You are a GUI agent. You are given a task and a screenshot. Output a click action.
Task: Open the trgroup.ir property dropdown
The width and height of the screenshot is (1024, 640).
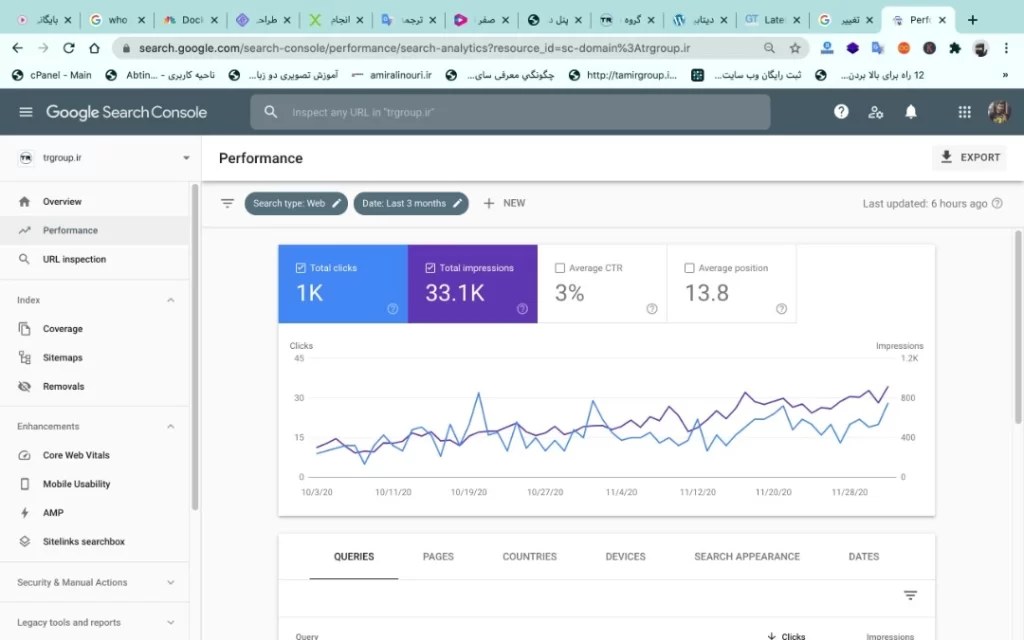click(x=186, y=158)
